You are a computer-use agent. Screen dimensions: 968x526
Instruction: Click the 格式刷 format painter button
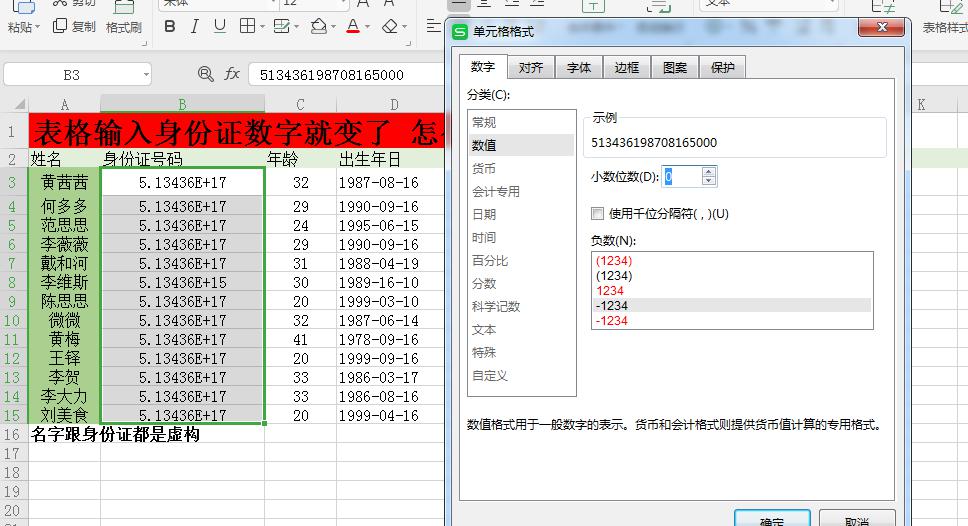click(123, 19)
